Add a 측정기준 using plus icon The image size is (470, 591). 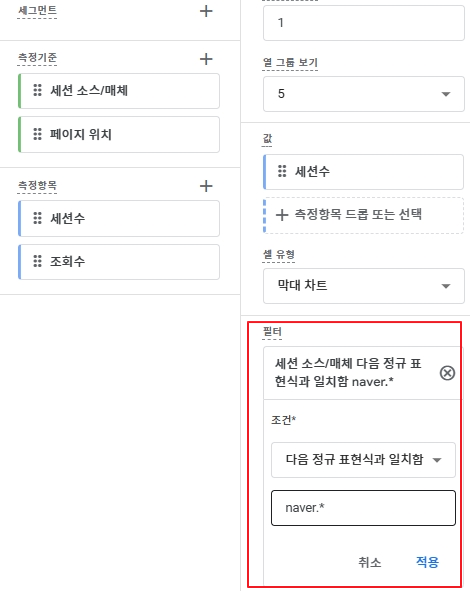point(206,59)
